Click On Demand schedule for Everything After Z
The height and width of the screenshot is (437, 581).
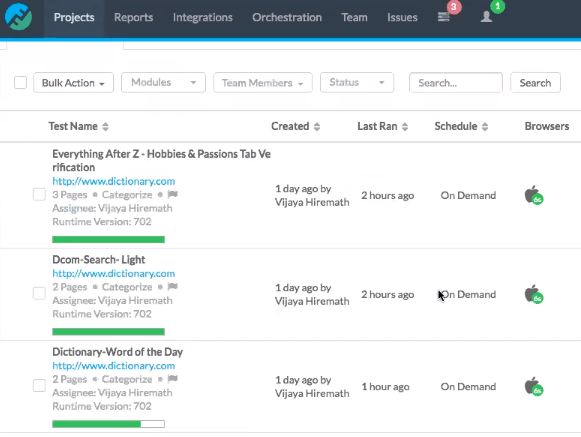[x=468, y=195]
